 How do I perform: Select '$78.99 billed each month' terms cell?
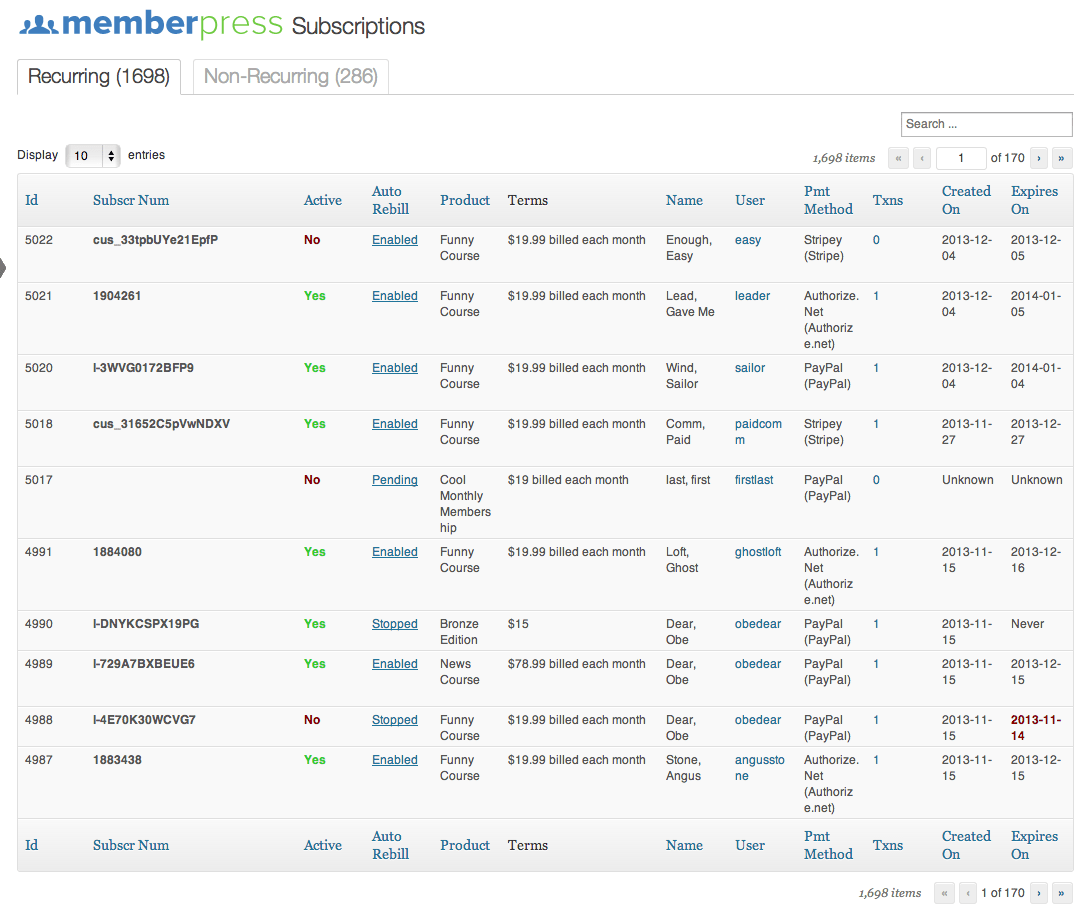[577, 664]
